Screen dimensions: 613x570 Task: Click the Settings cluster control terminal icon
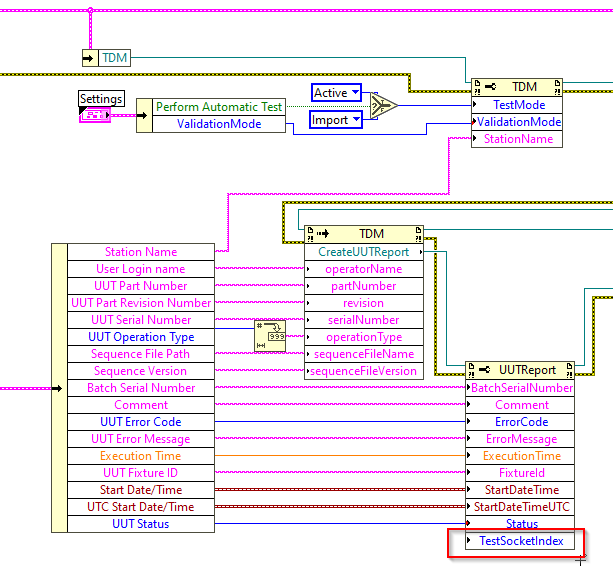coord(95,115)
